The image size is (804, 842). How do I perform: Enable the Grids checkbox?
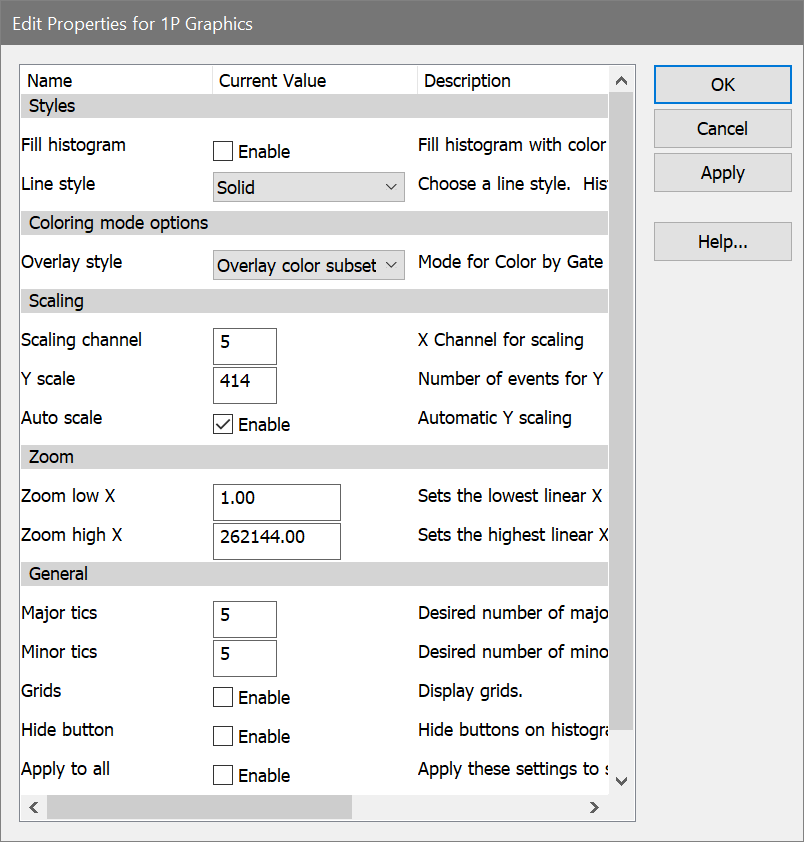pyautogui.click(x=223, y=698)
